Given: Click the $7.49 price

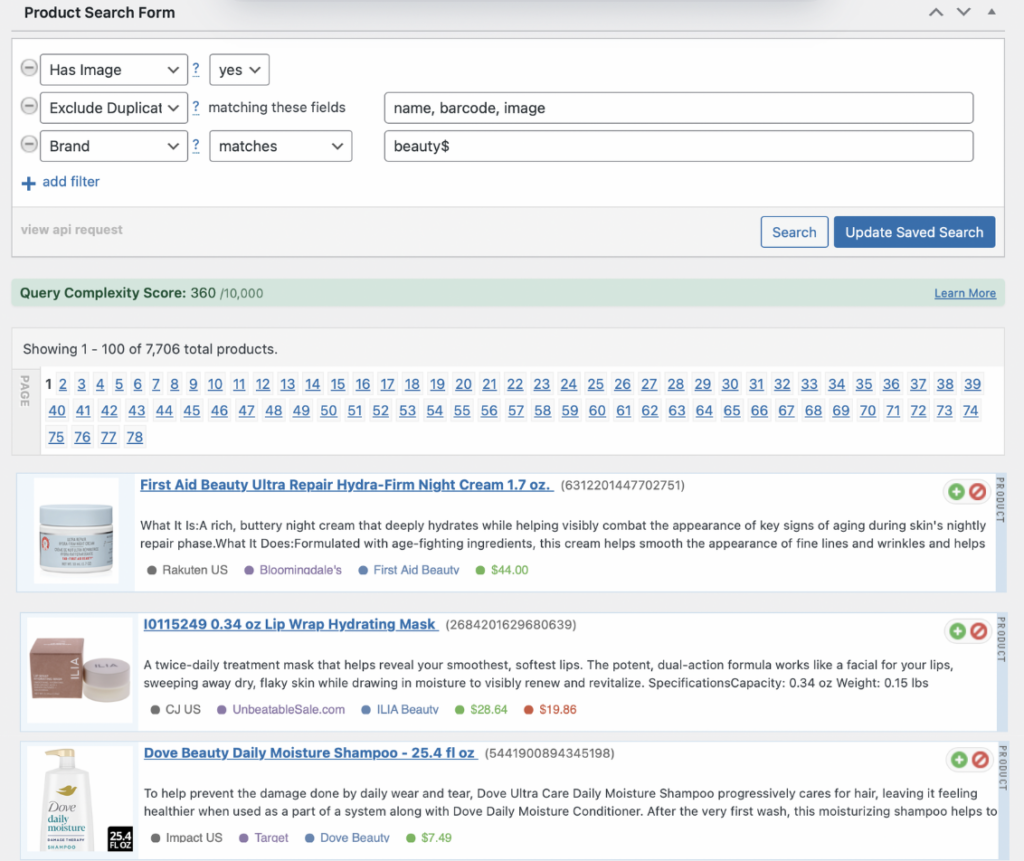Looking at the screenshot, I should 436,837.
